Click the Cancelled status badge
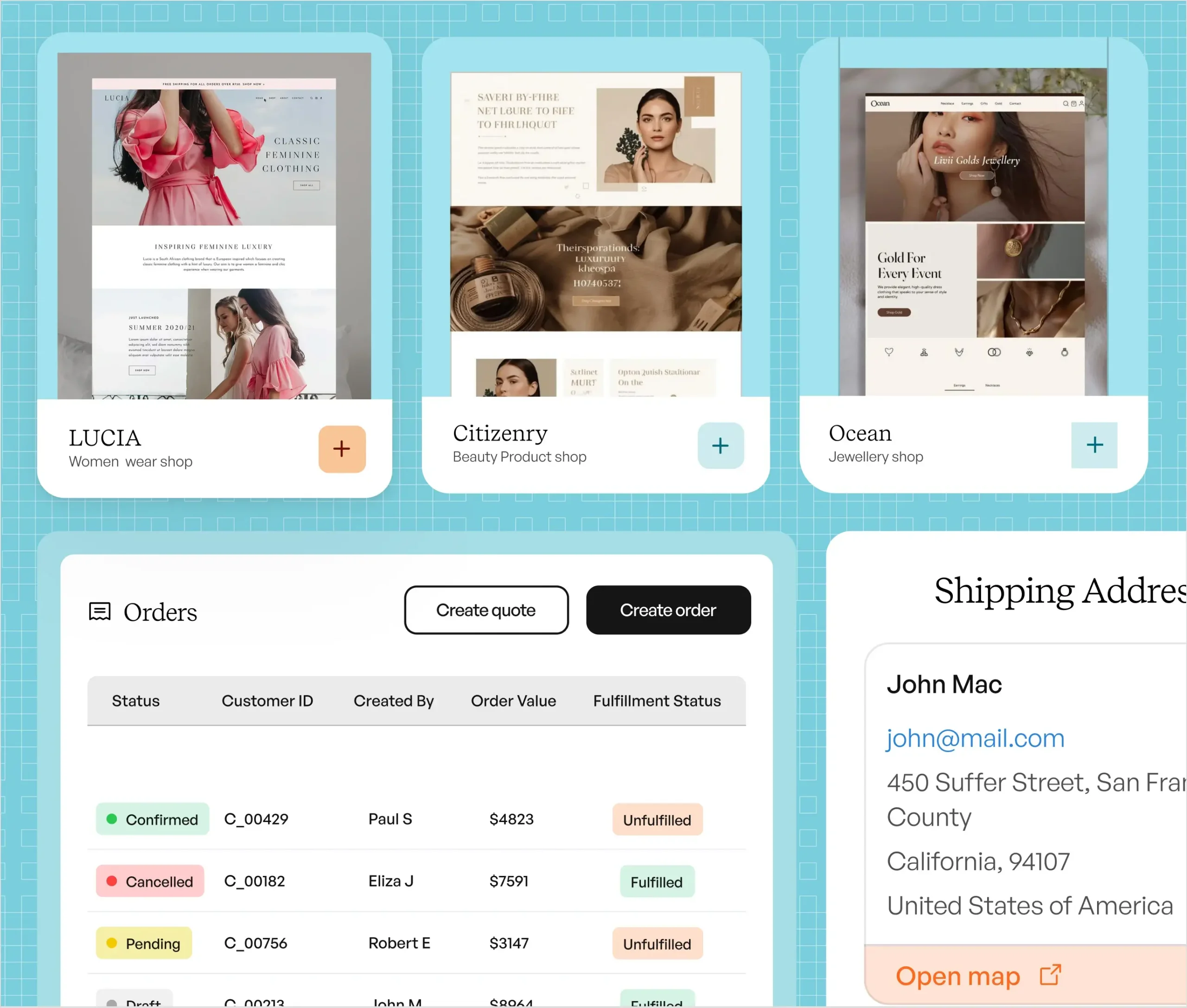 coord(150,881)
